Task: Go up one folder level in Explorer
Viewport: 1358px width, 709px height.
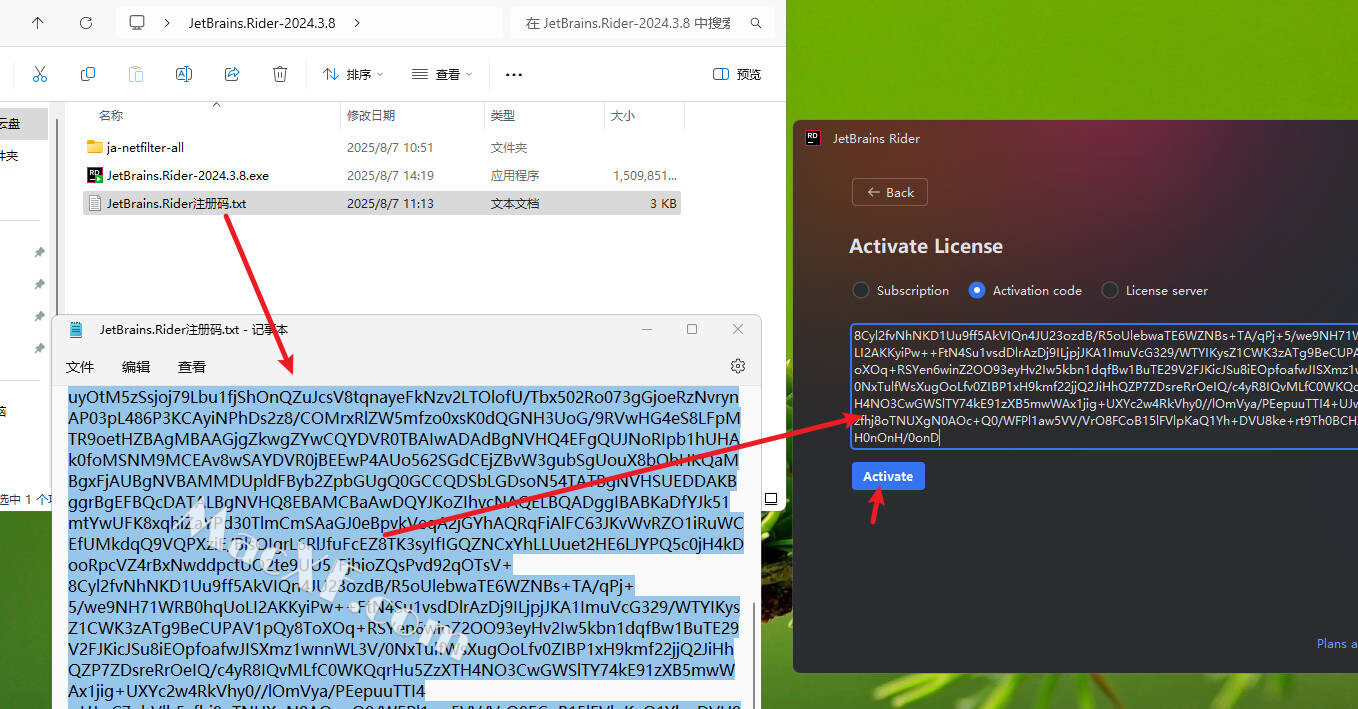Action: click(x=38, y=22)
